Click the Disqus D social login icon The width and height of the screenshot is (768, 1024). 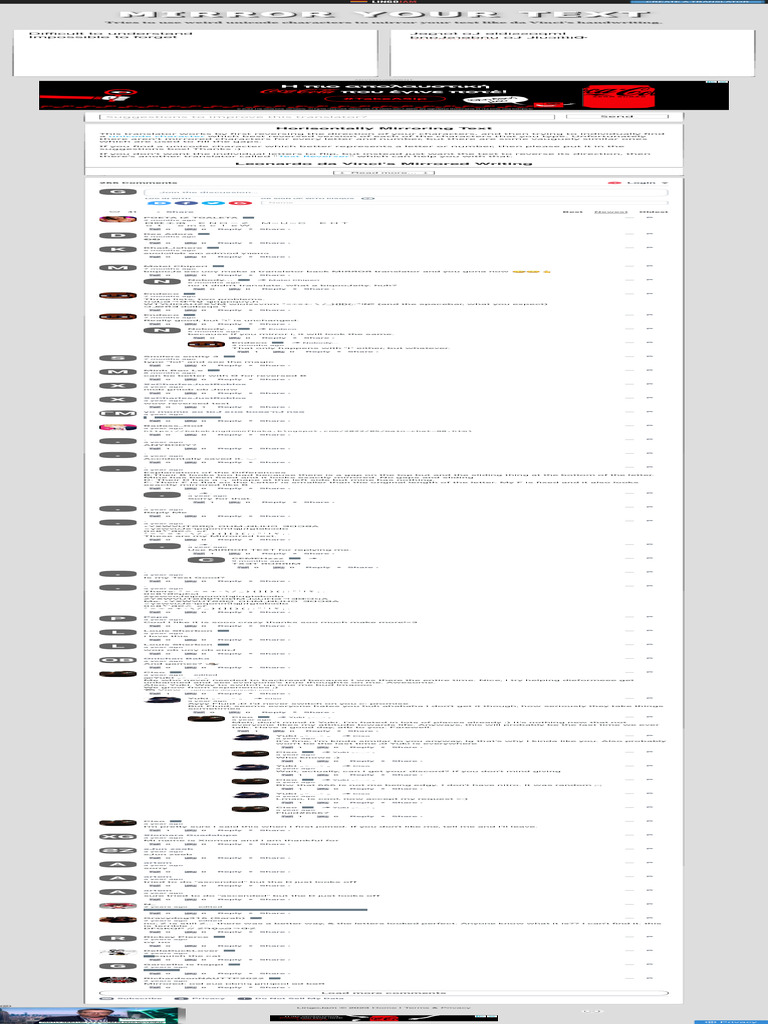[x=154, y=203]
